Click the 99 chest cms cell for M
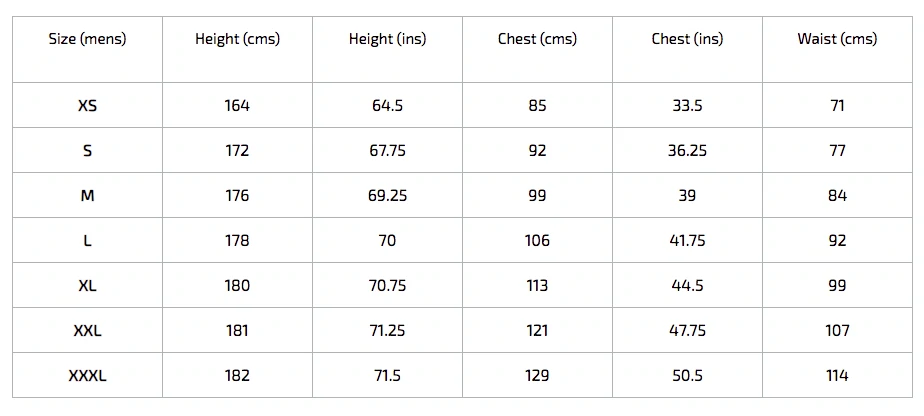Screen dimensions: 924x416 (x=537, y=196)
